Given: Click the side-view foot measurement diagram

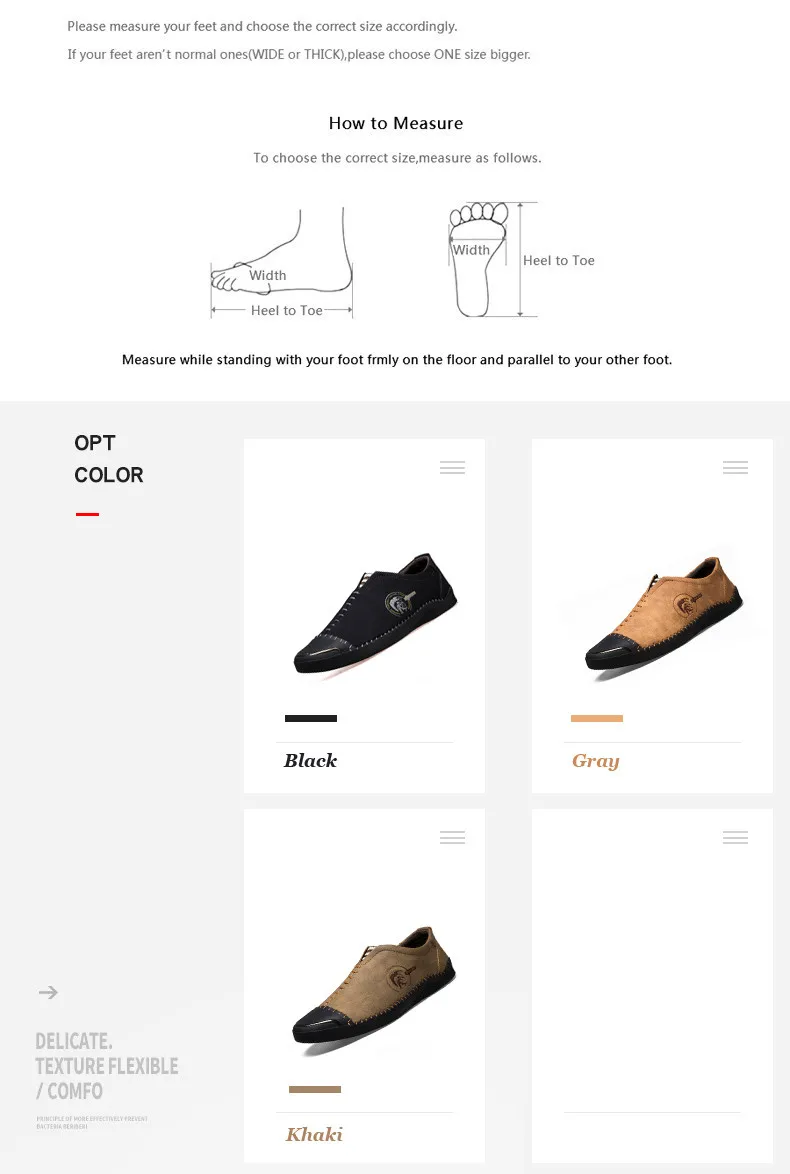Looking at the screenshot, I should (x=282, y=263).
